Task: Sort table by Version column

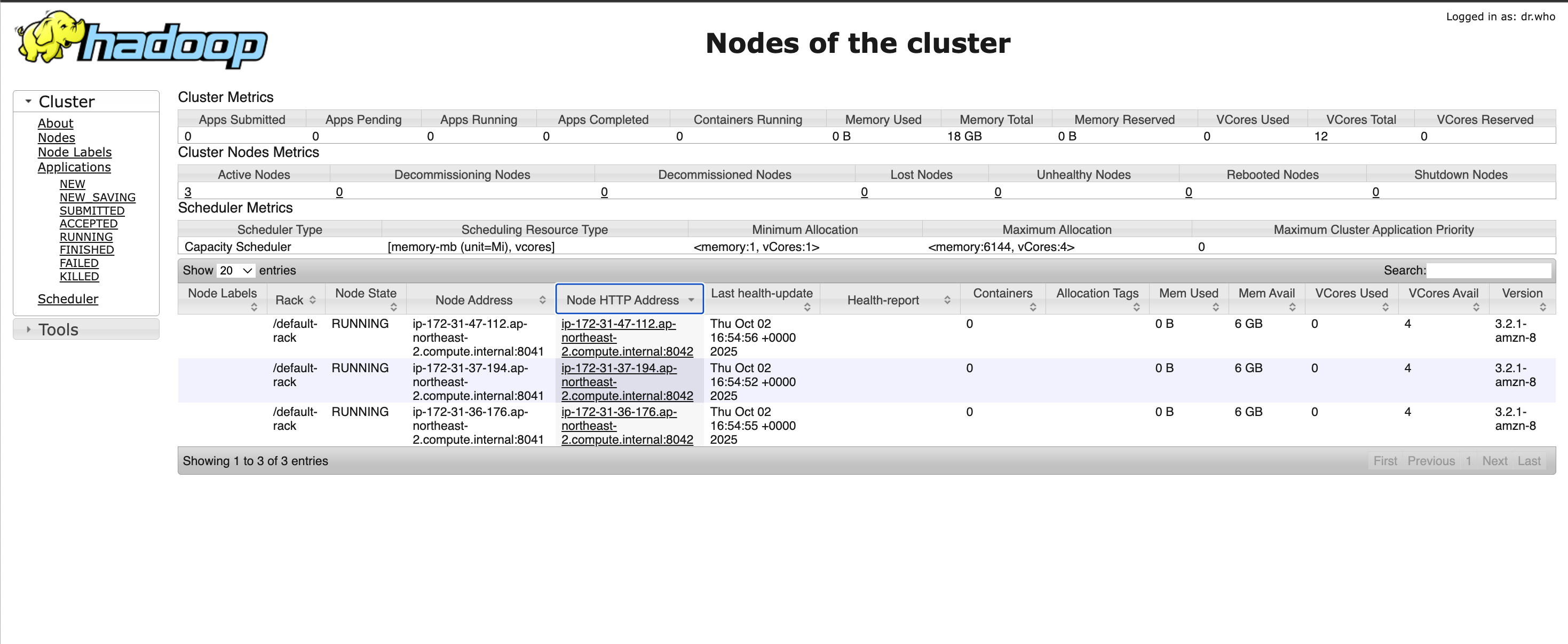Action: coord(1521,294)
